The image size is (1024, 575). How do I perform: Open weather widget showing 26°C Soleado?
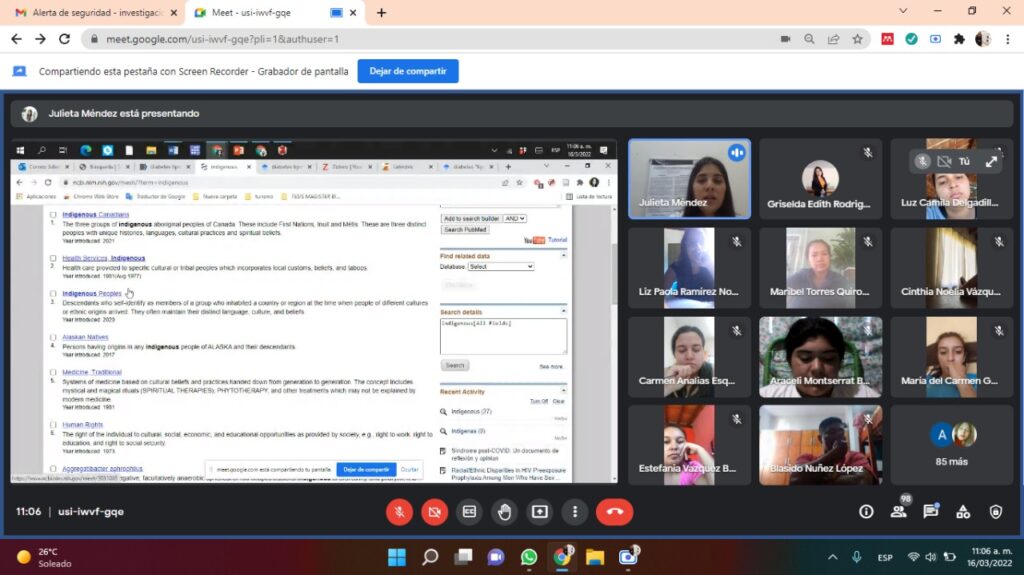[44, 557]
